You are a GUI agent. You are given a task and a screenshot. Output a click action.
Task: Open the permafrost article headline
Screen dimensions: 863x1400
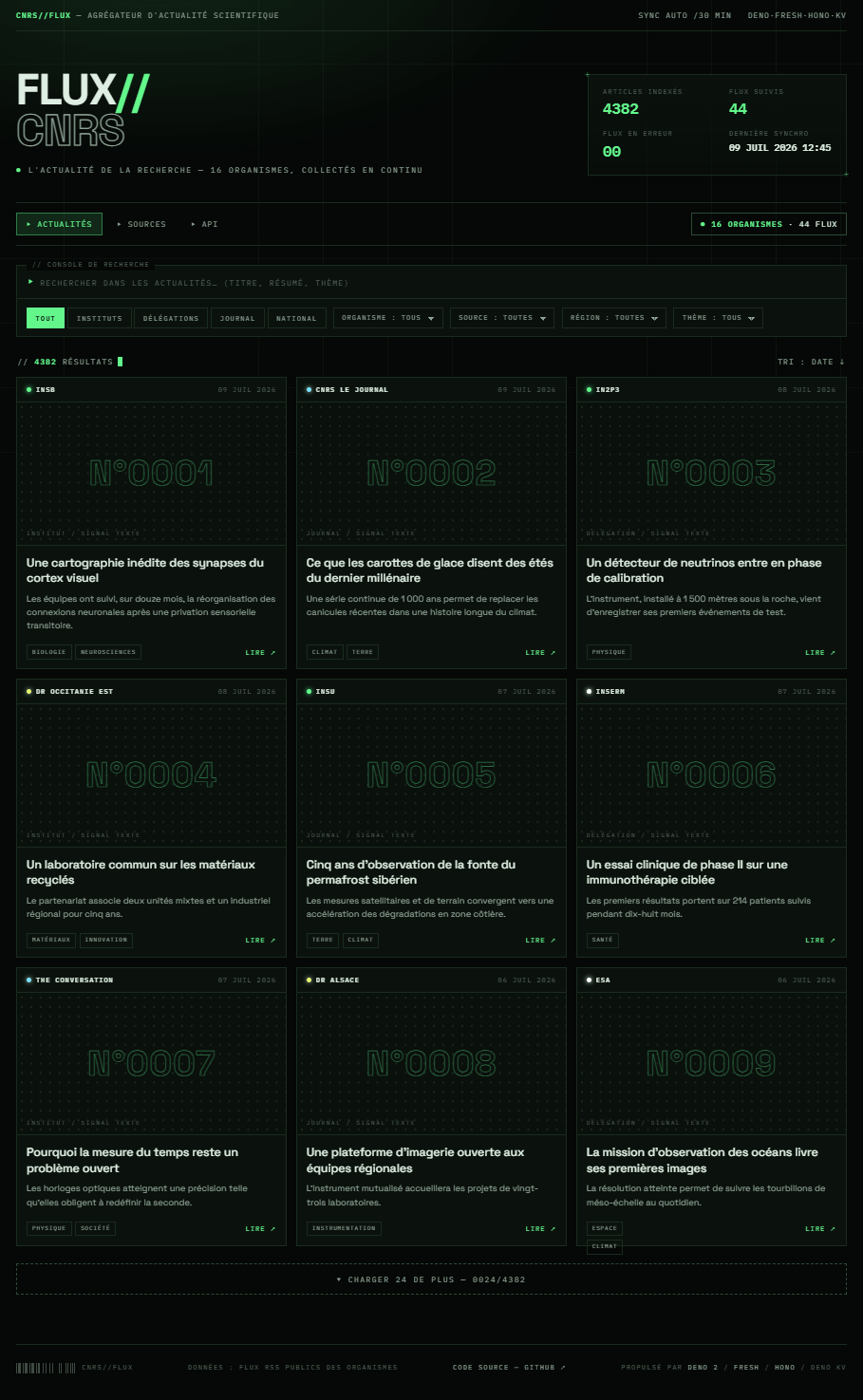[411, 872]
